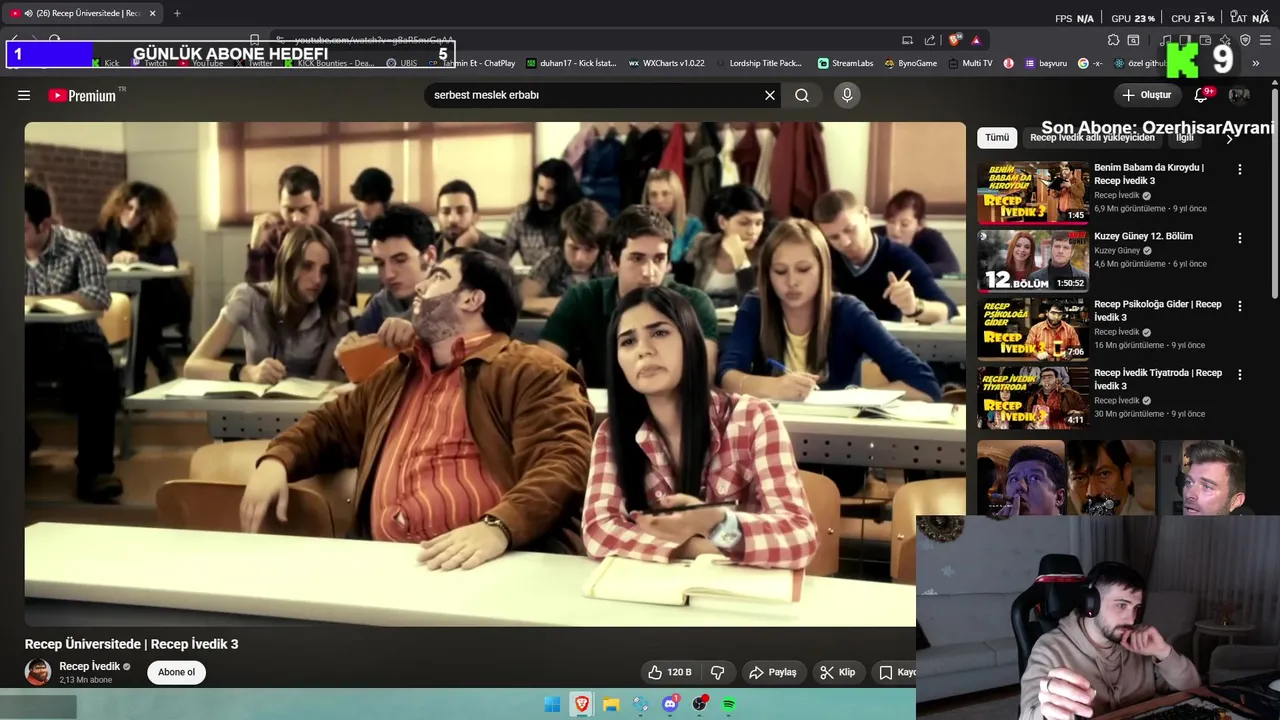Open Kuzey Güney channel name link
This screenshot has width=1280, height=720.
click(x=1117, y=250)
